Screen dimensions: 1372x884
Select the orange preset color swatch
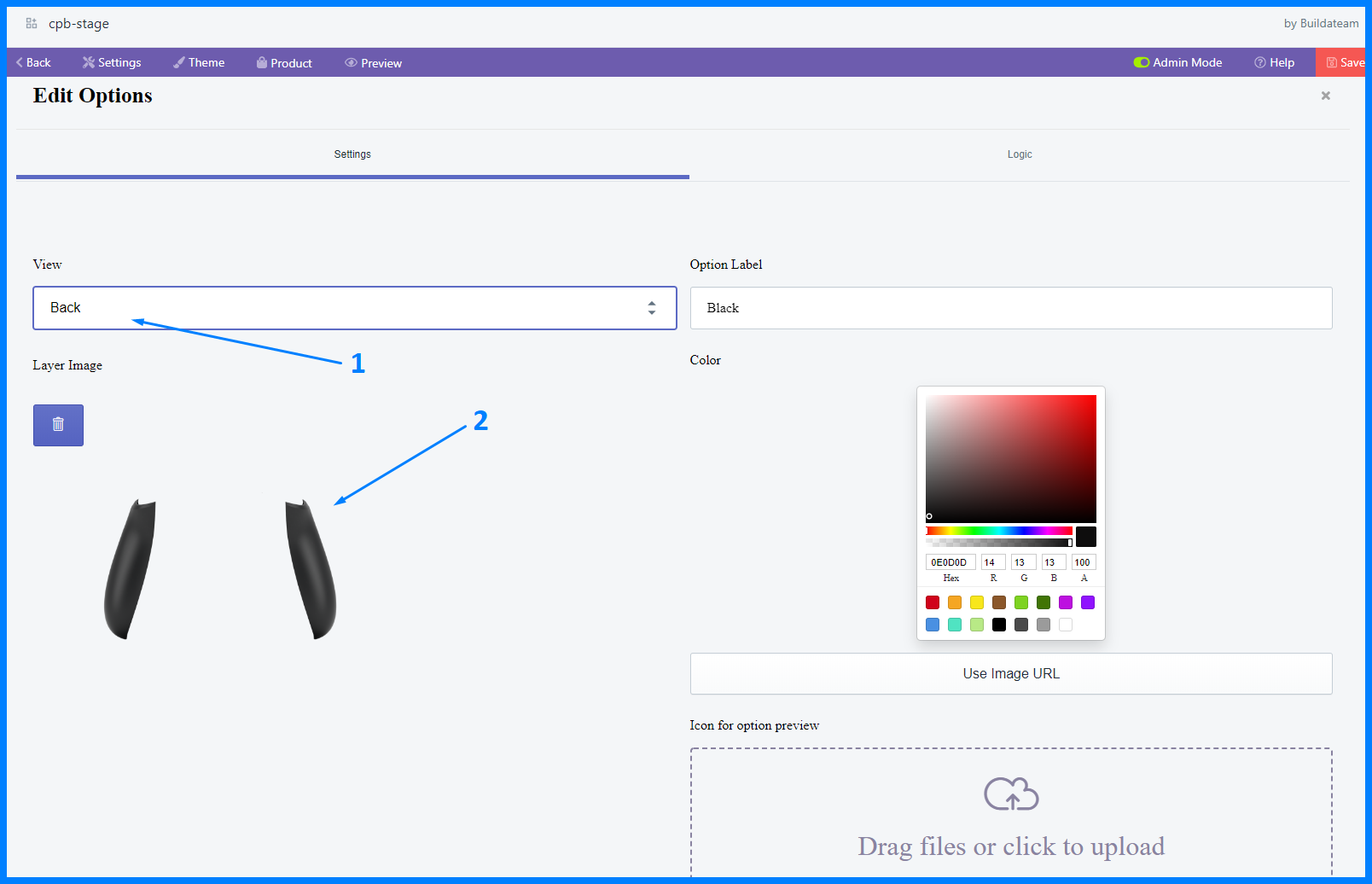pos(955,602)
